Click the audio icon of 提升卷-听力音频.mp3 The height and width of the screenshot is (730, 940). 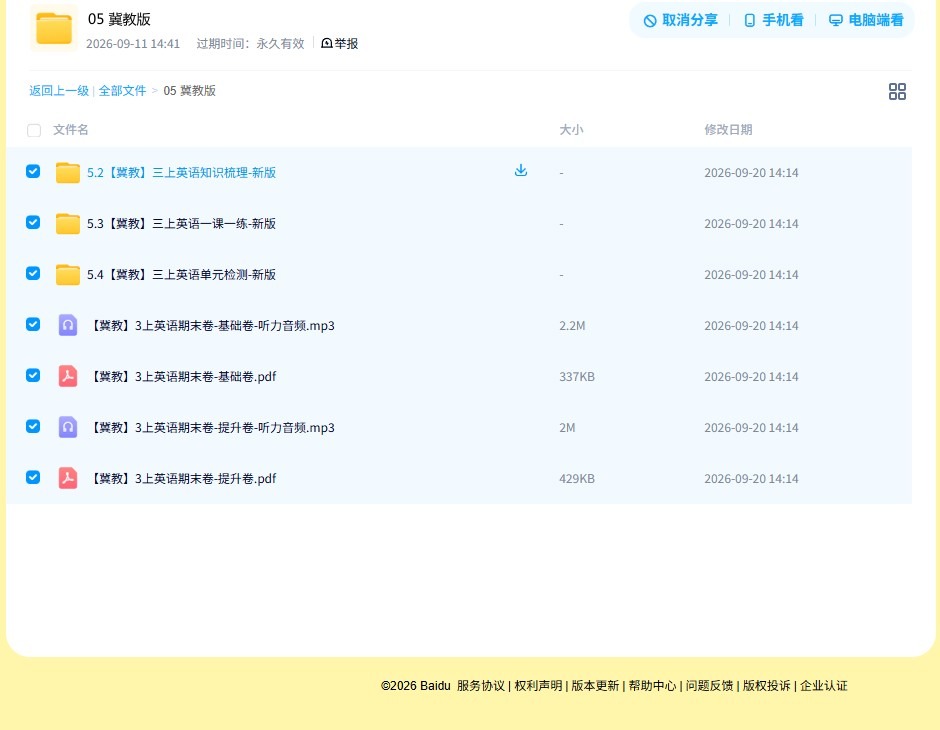pos(68,427)
